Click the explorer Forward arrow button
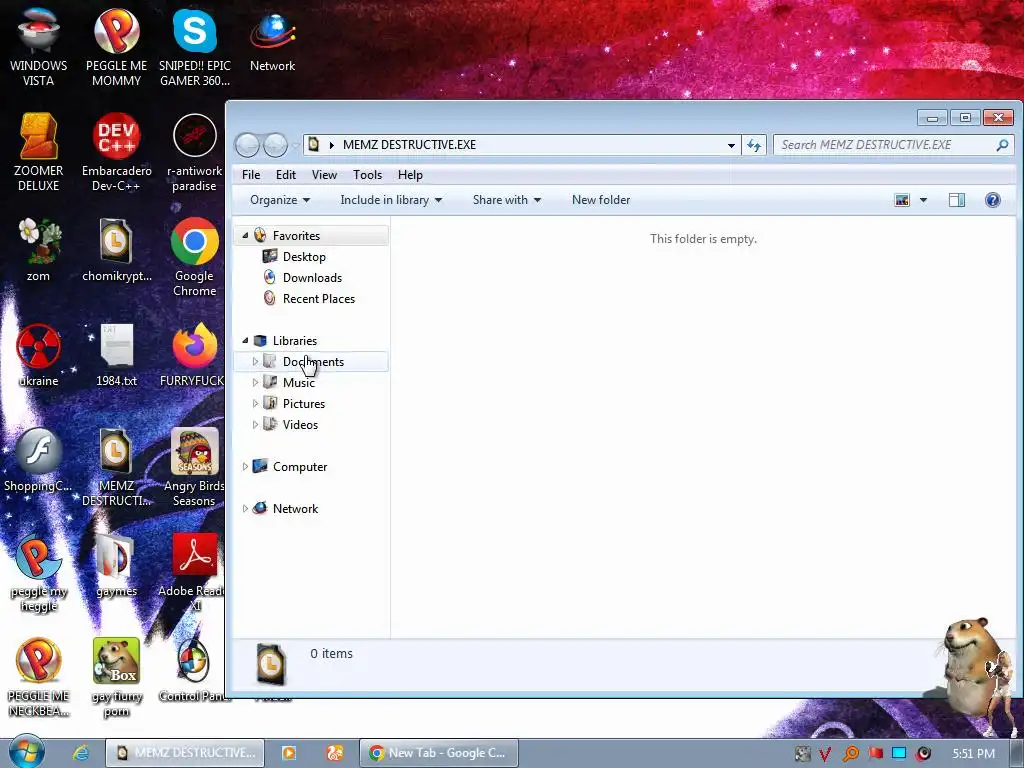Image resolution: width=1024 pixels, height=768 pixels. pos(275,145)
